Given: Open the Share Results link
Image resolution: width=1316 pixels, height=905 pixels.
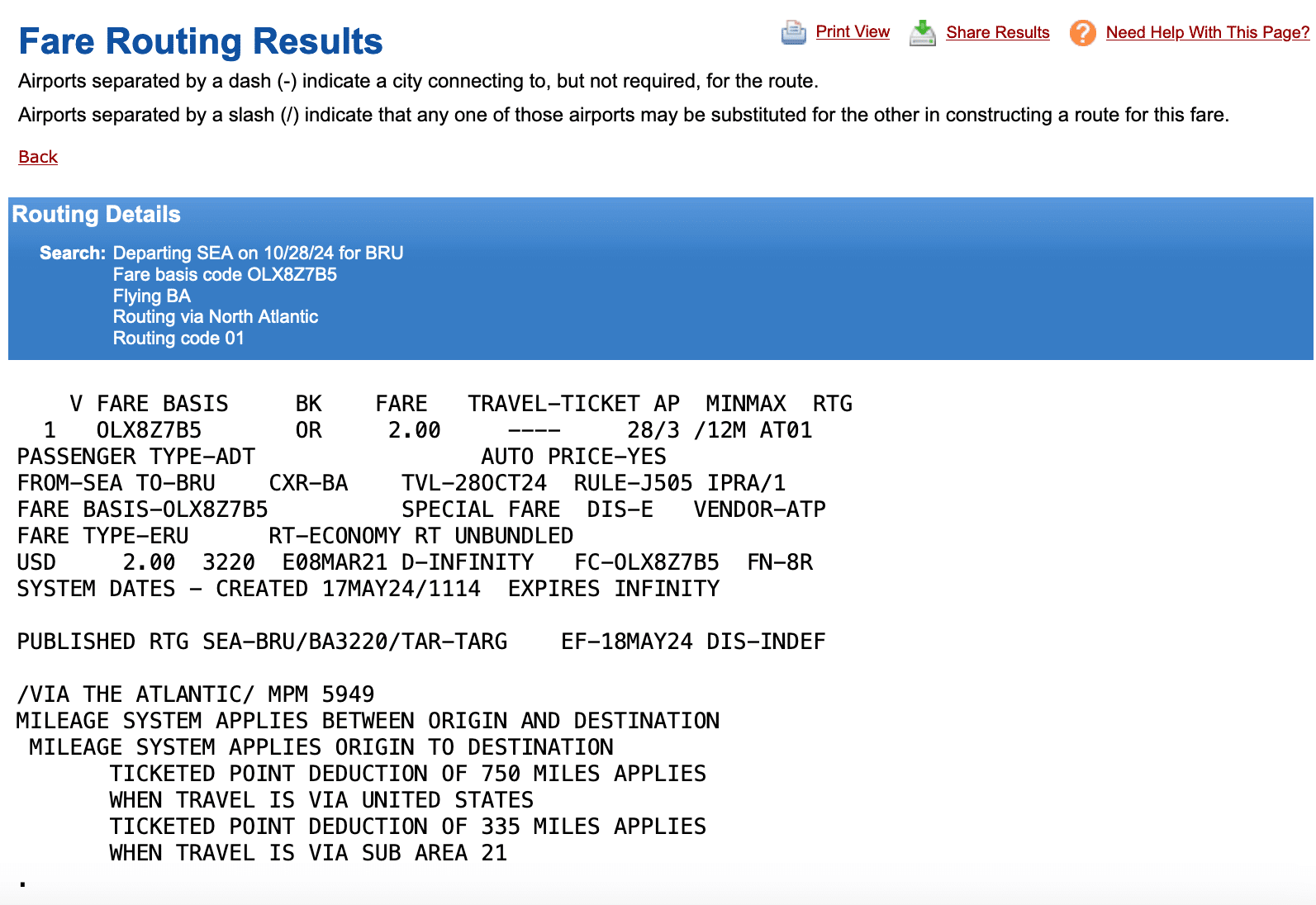Looking at the screenshot, I should (997, 32).
